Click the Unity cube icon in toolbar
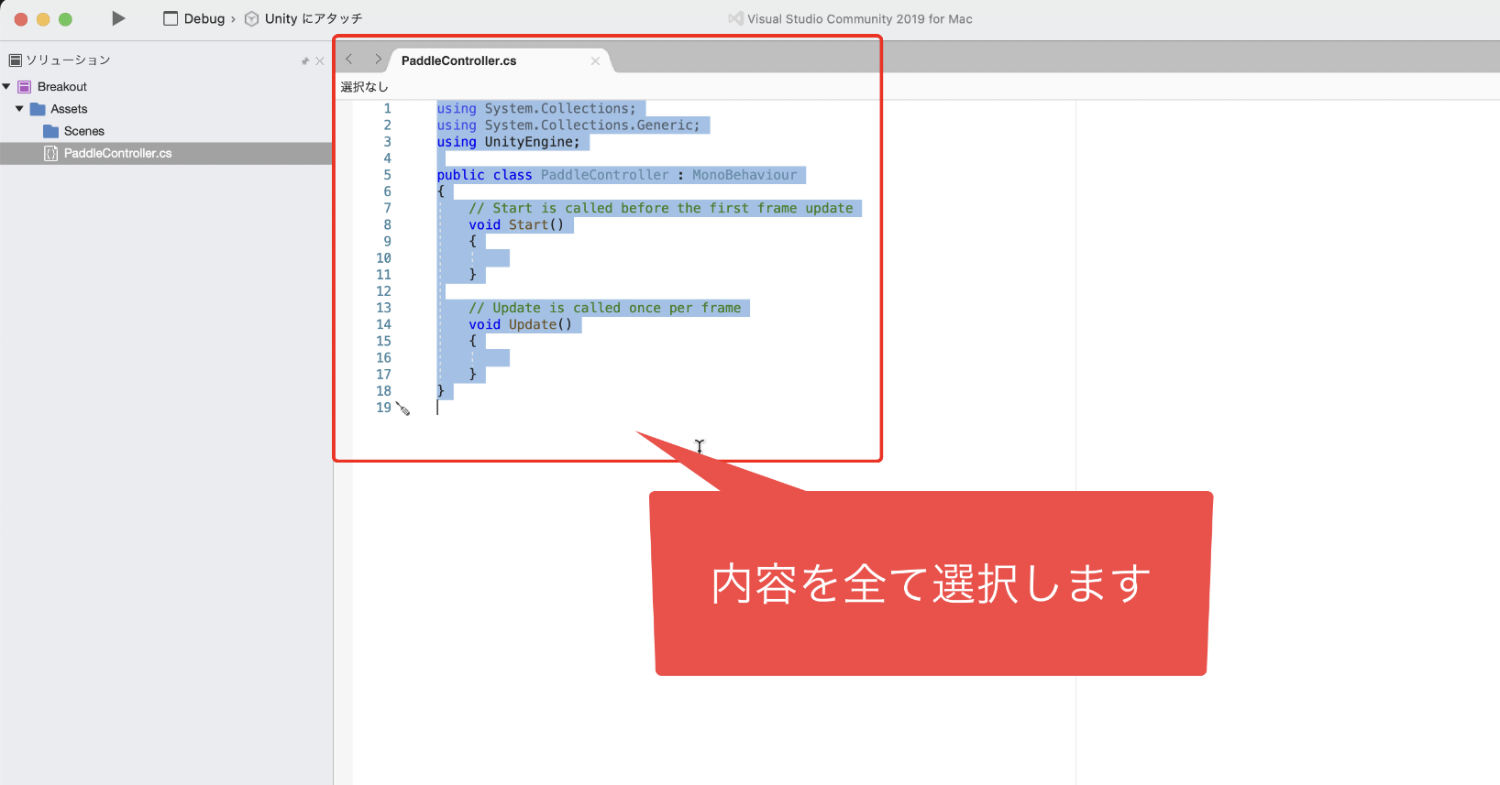This screenshot has width=1500, height=785. pos(251,19)
